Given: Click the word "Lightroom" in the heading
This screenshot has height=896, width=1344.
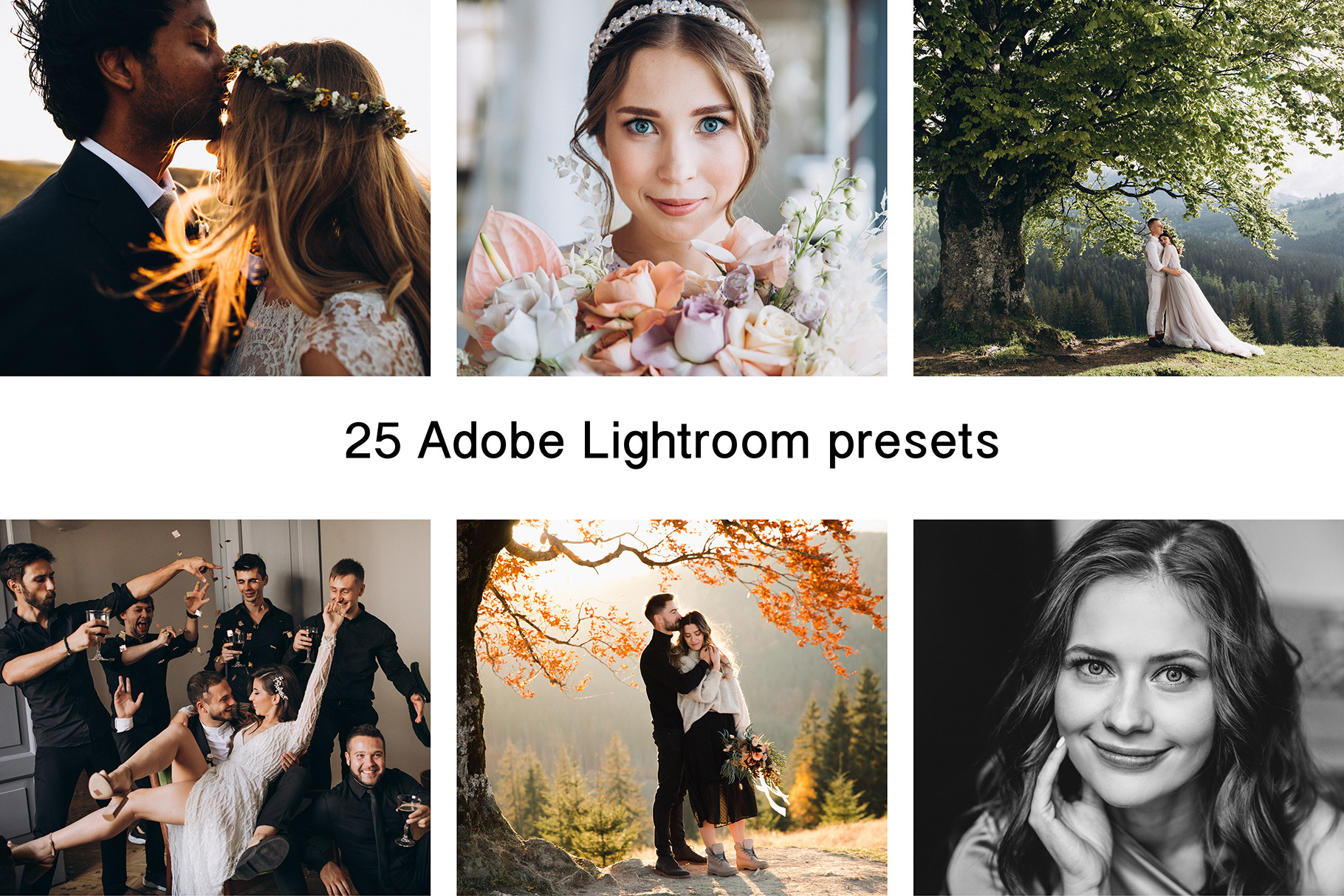Looking at the screenshot, I should point(696,441).
